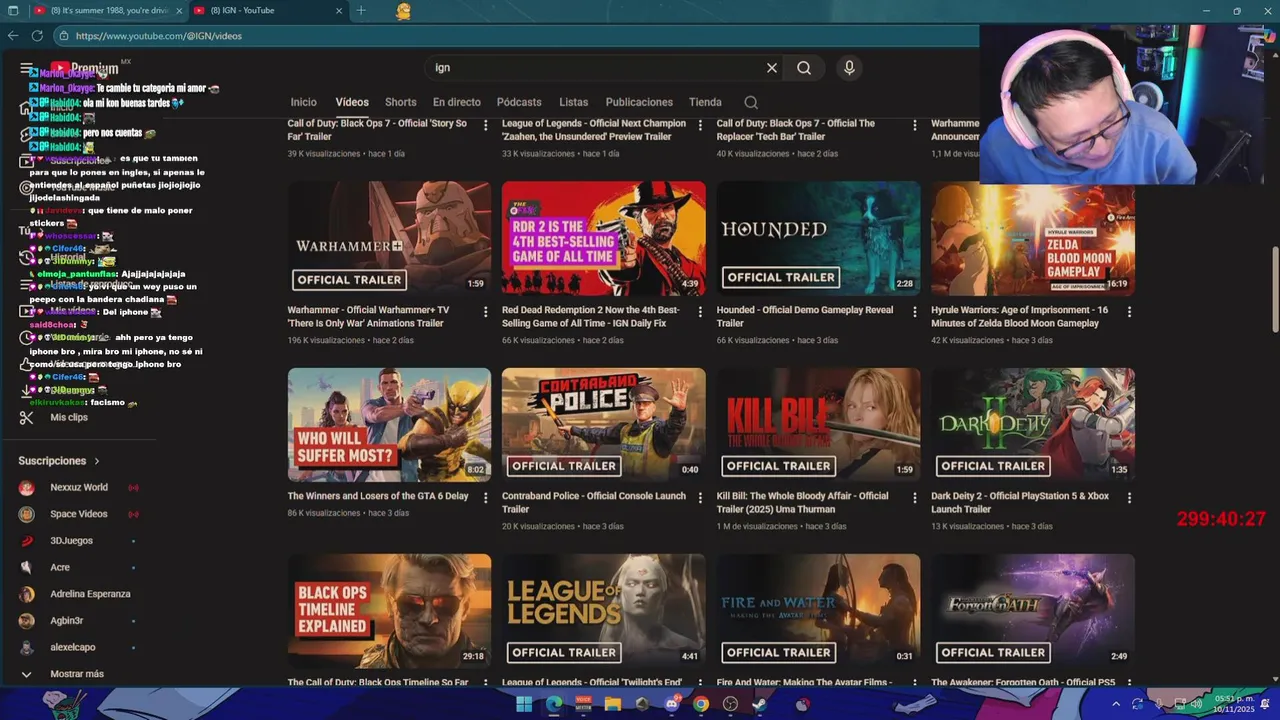Open Nexxuz World subscription channel
Screen dimensions: 1280x720
tap(78, 488)
